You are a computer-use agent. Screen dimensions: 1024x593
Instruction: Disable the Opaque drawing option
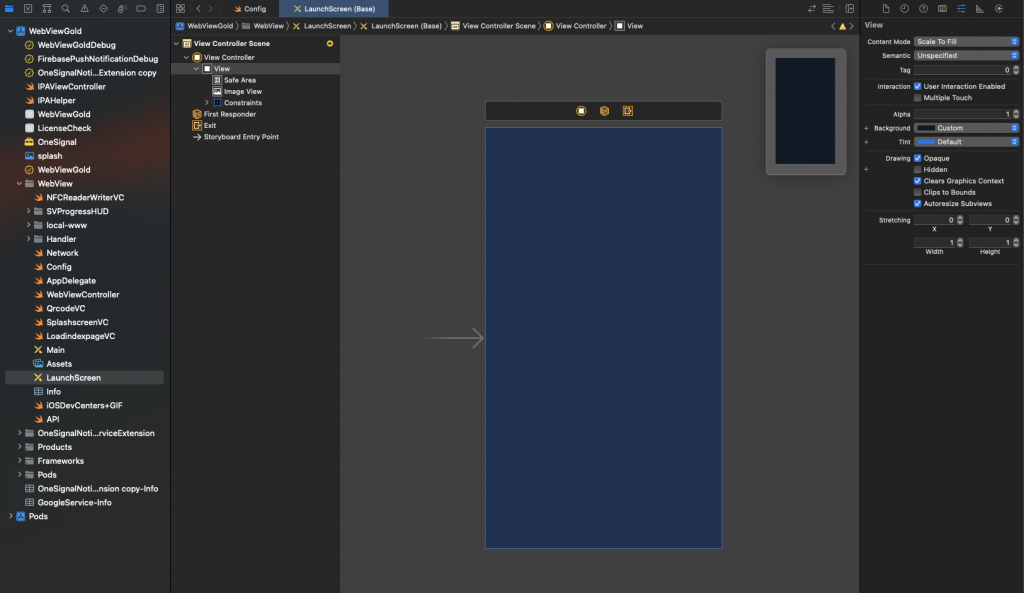click(917, 157)
